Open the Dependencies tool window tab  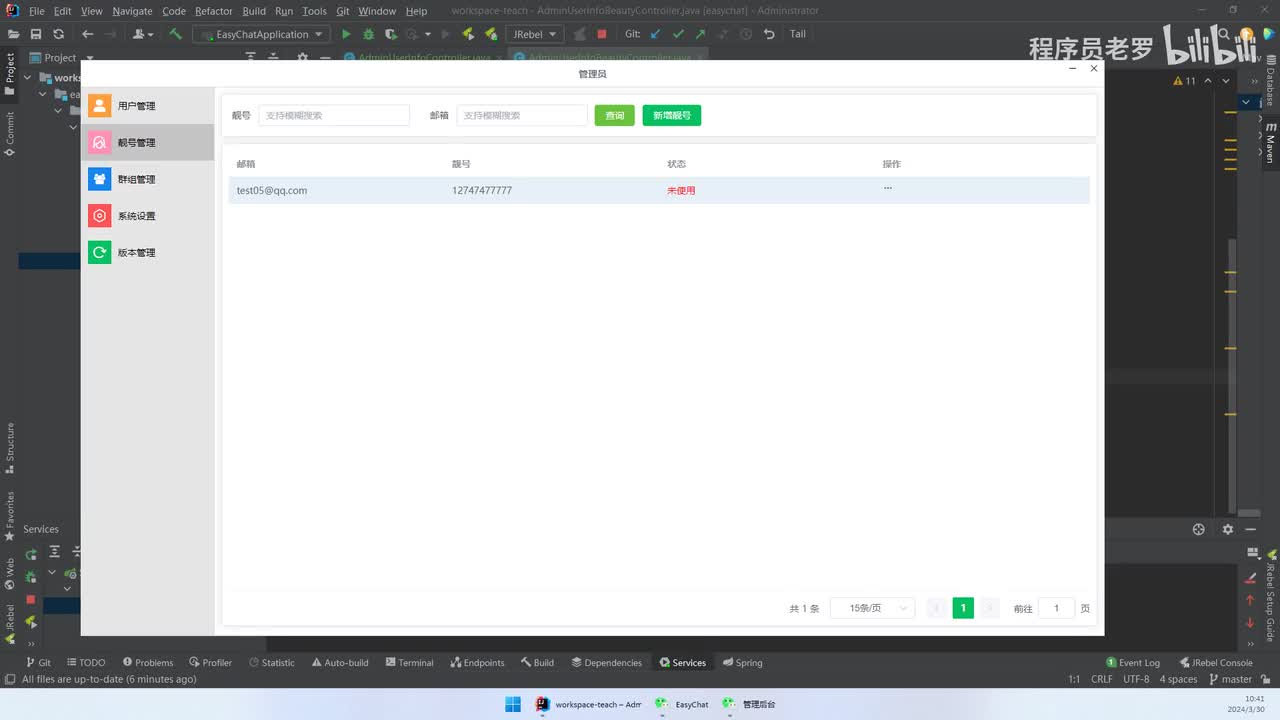(x=607, y=662)
